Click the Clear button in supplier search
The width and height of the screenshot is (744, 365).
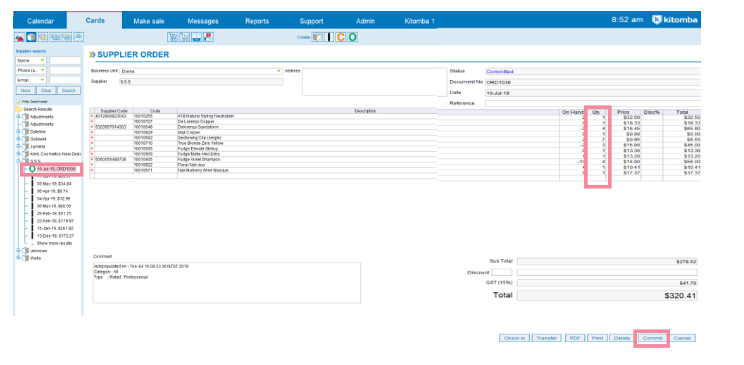point(46,90)
